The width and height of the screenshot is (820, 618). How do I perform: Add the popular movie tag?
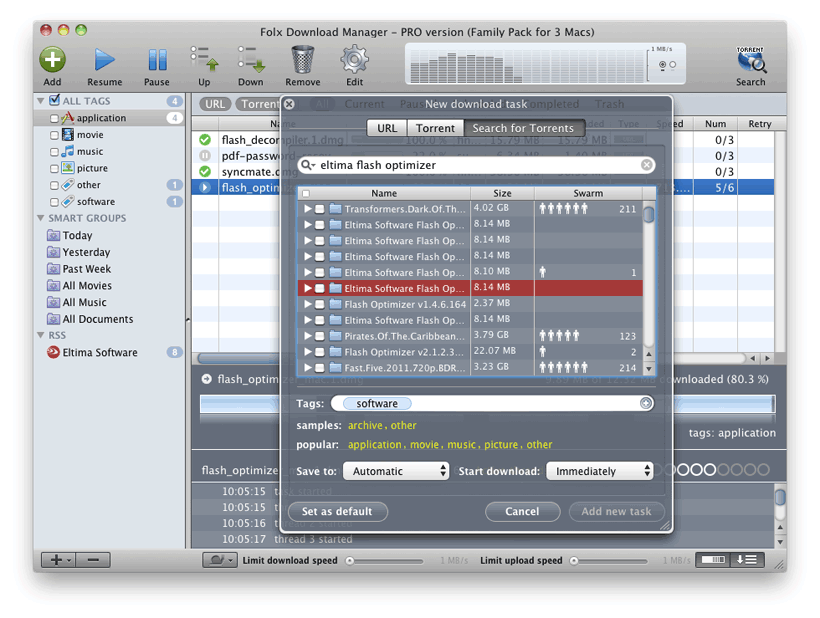coord(424,444)
